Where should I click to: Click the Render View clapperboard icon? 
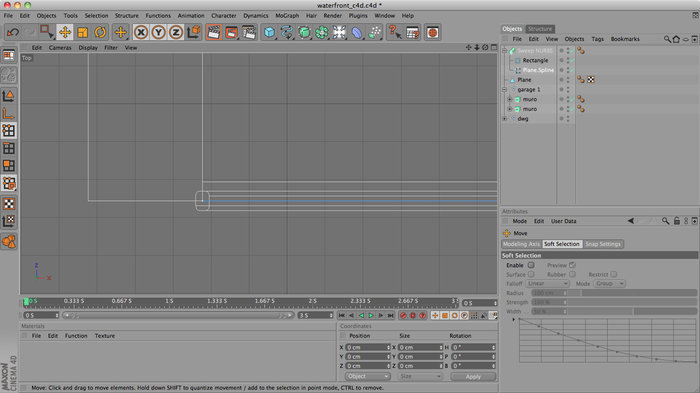[x=214, y=32]
